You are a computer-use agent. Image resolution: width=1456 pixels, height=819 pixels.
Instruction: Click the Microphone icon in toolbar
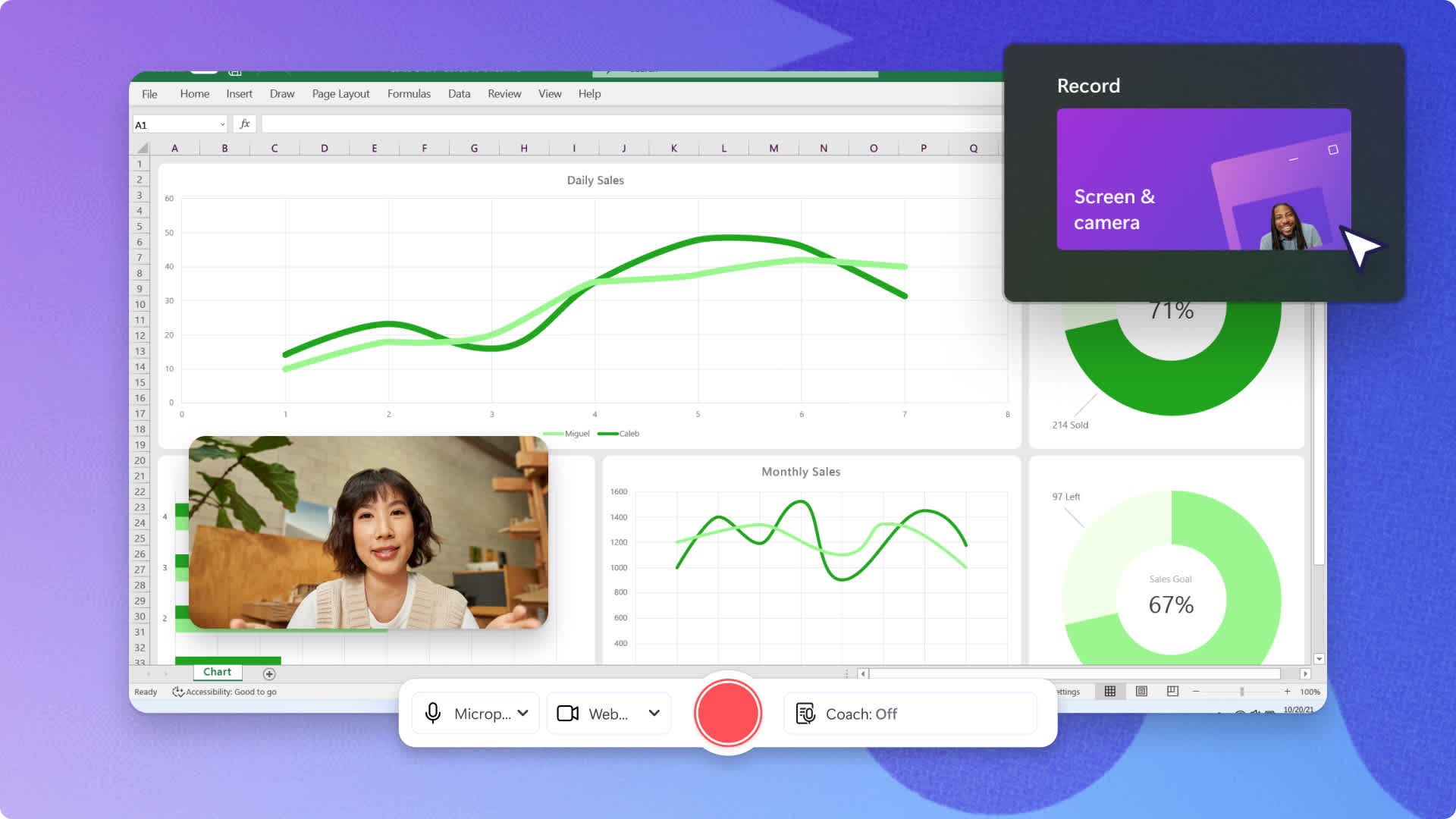tap(433, 713)
